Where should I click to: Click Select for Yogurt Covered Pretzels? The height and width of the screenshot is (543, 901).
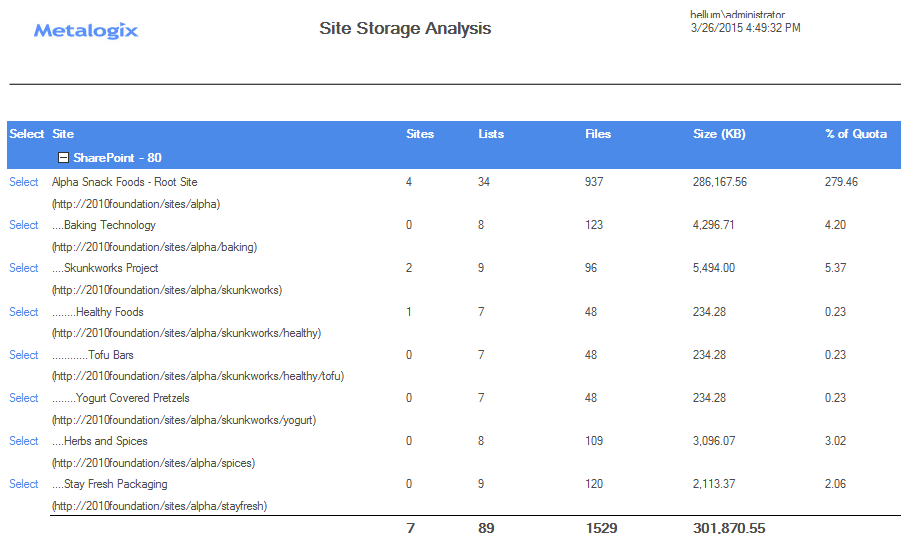tap(24, 398)
